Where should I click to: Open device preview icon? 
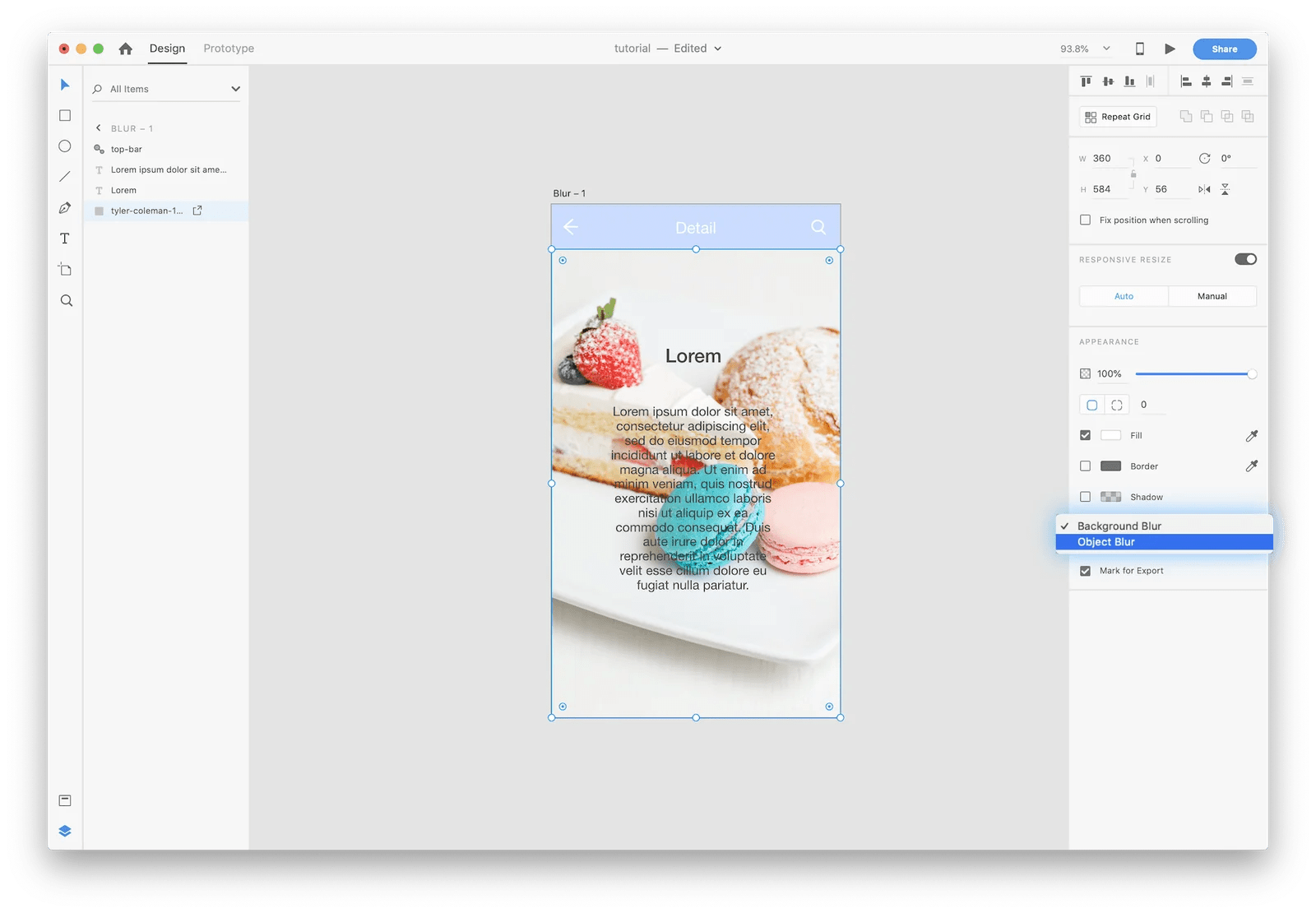[1139, 49]
